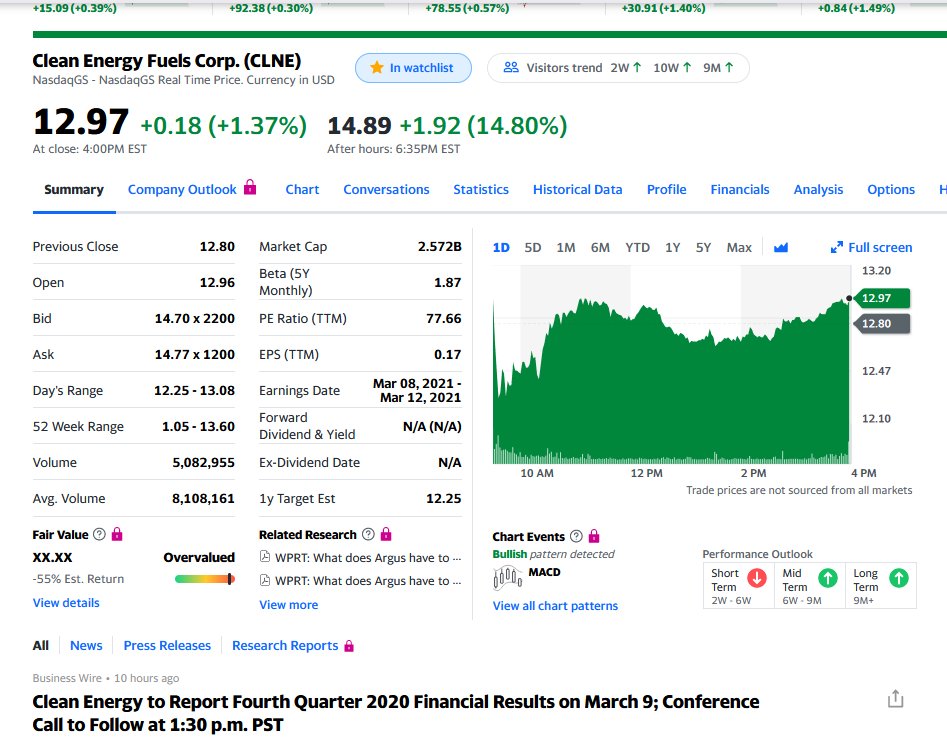Go to the Financials tab
This screenshot has height=743, width=947.
point(740,190)
